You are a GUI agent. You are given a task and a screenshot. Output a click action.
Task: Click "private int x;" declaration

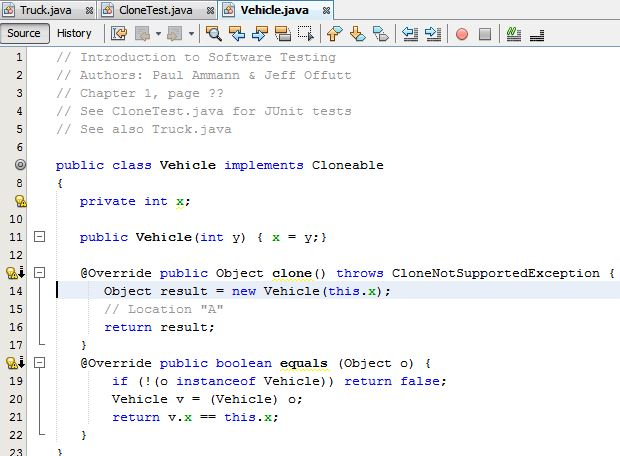[135, 201]
